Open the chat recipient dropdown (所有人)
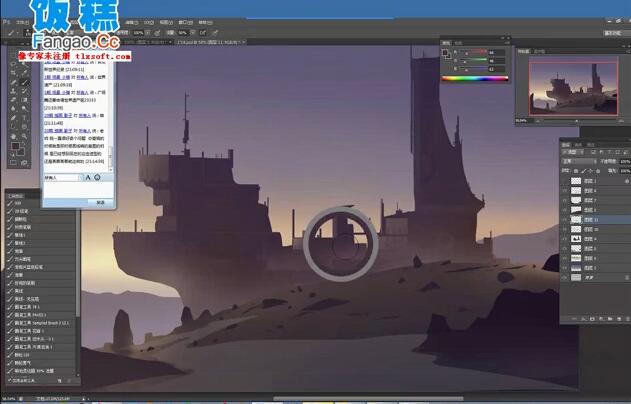 (x=63, y=177)
